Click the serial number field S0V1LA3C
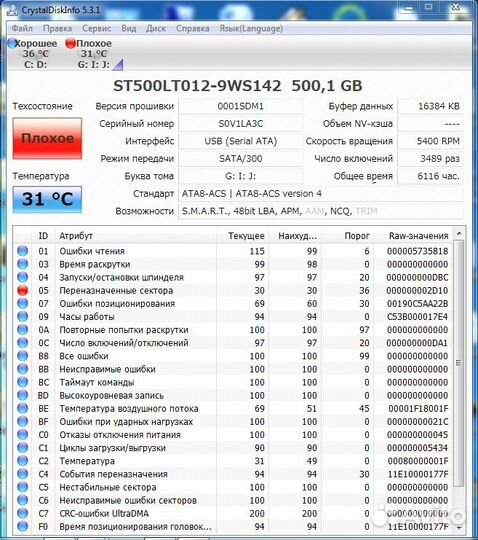The image size is (478, 540). tap(241, 124)
